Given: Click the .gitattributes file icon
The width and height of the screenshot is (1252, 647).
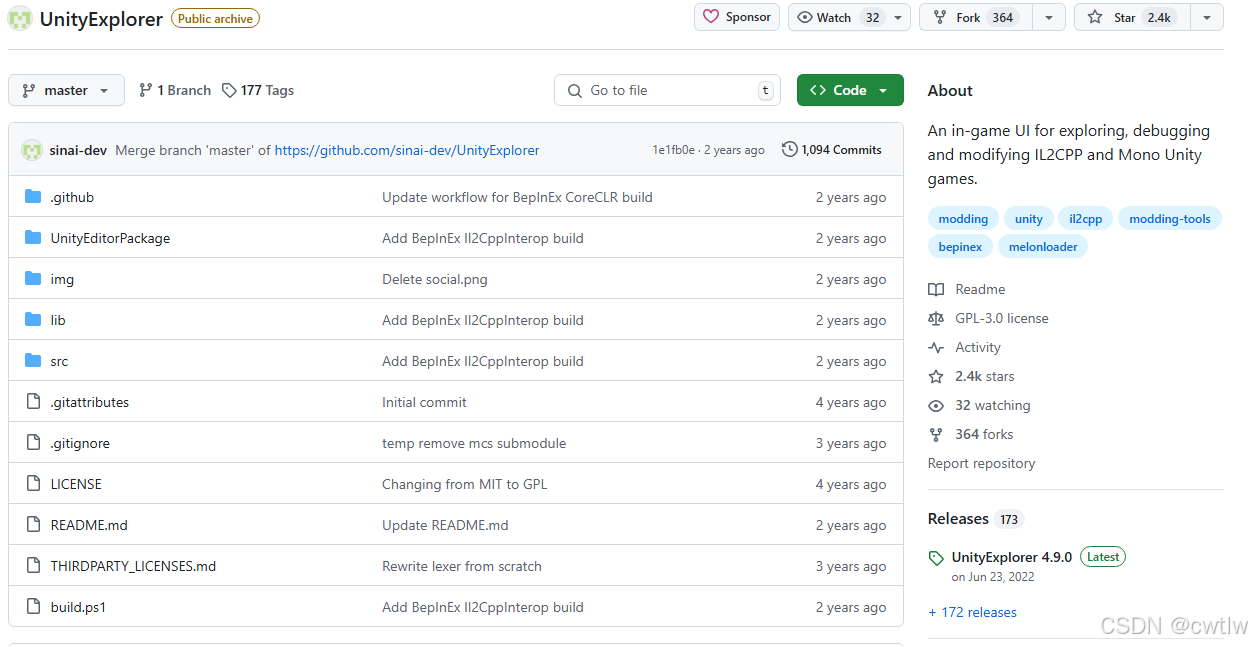Looking at the screenshot, I should [33, 402].
